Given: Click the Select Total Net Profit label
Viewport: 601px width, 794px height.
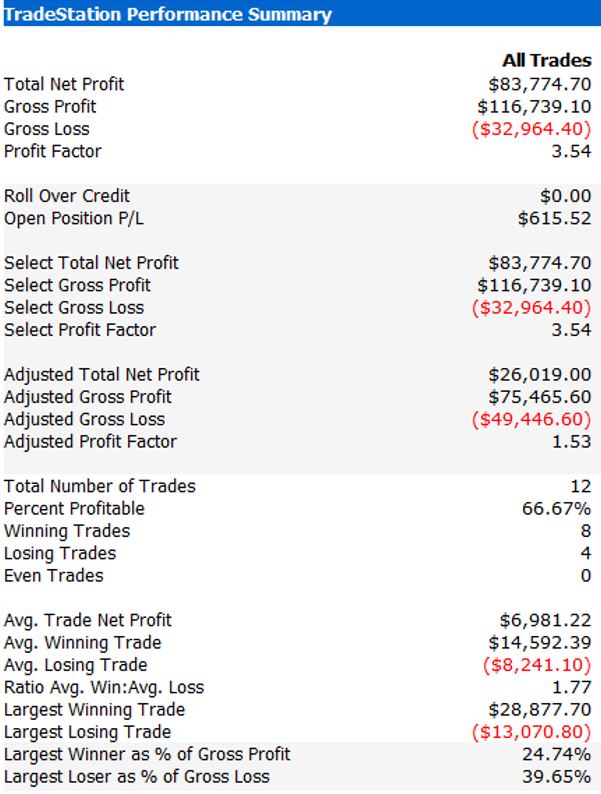Looking at the screenshot, I should pos(91,263).
